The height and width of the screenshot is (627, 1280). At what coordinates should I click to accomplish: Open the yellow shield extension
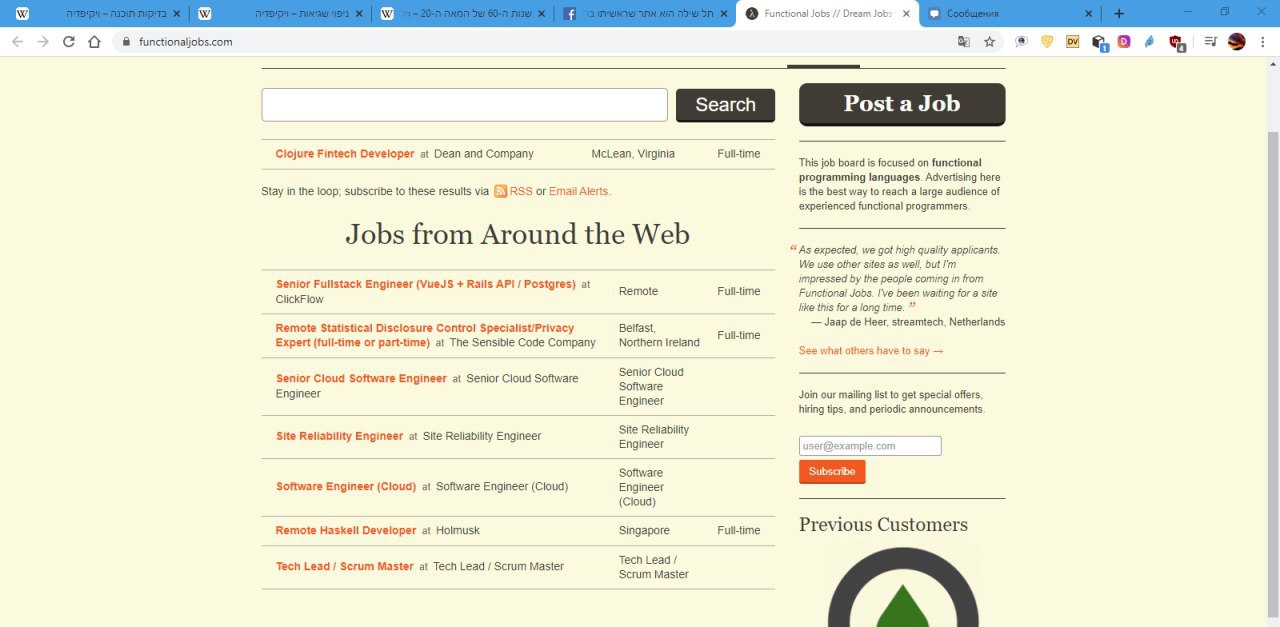[1047, 41]
